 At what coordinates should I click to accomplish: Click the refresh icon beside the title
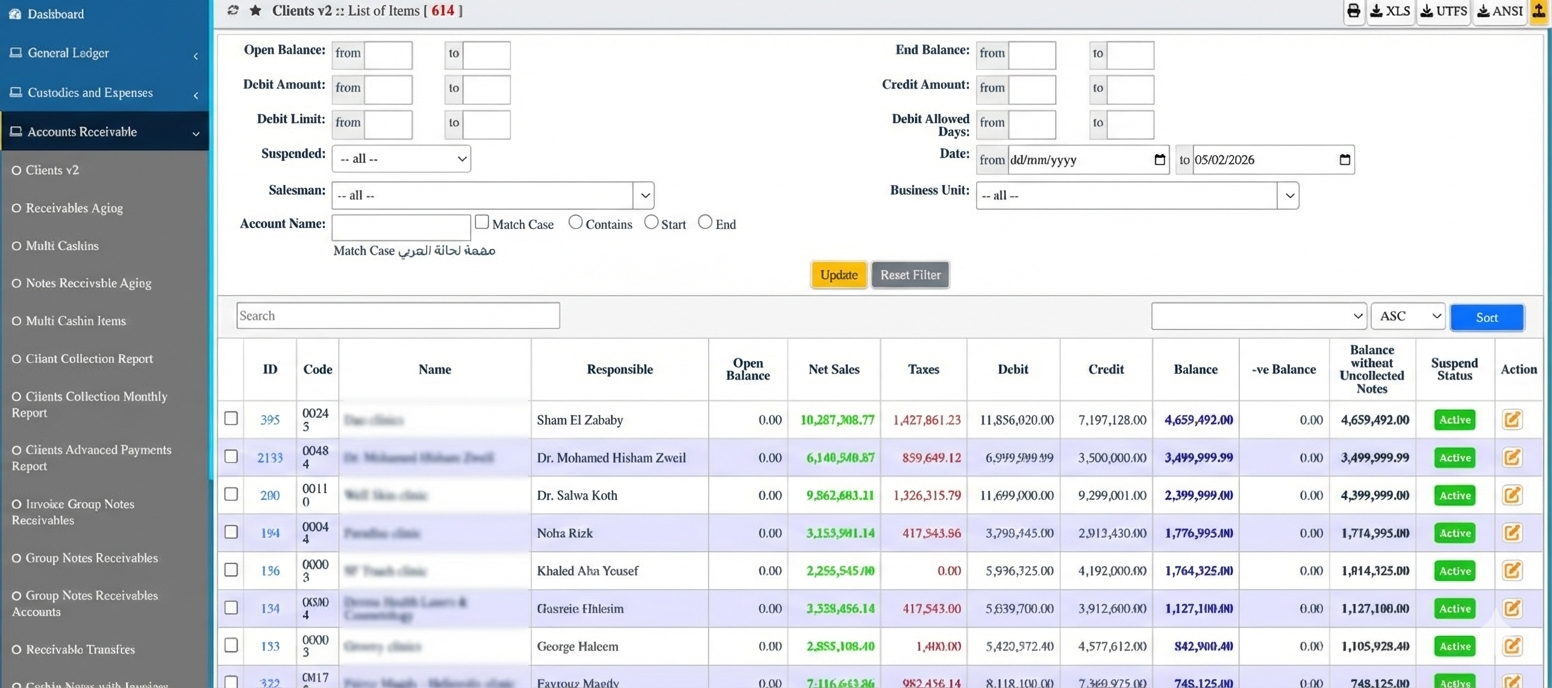click(233, 11)
